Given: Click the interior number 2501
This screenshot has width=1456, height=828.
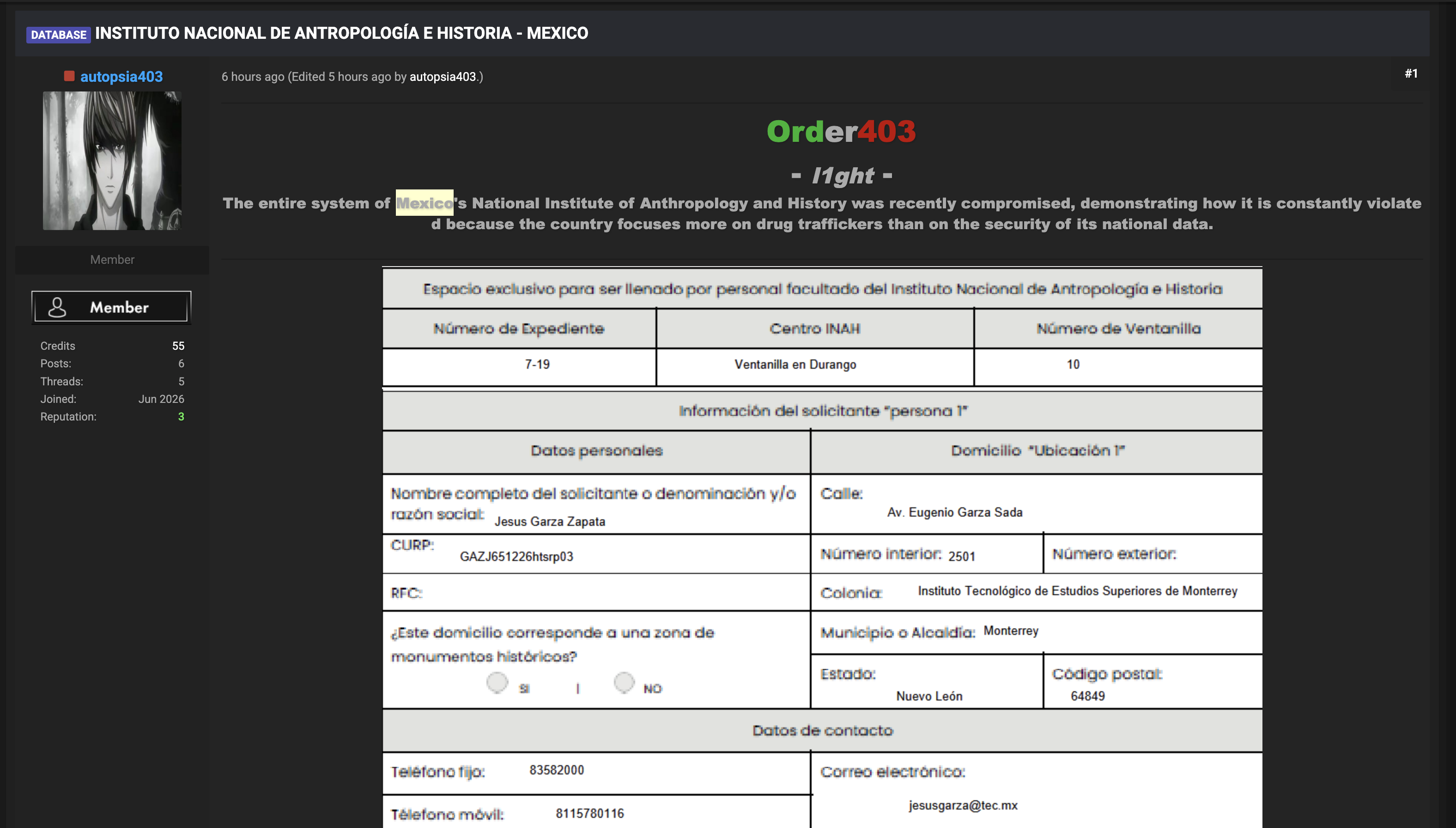Looking at the screenshot, I should coord(961,557).
